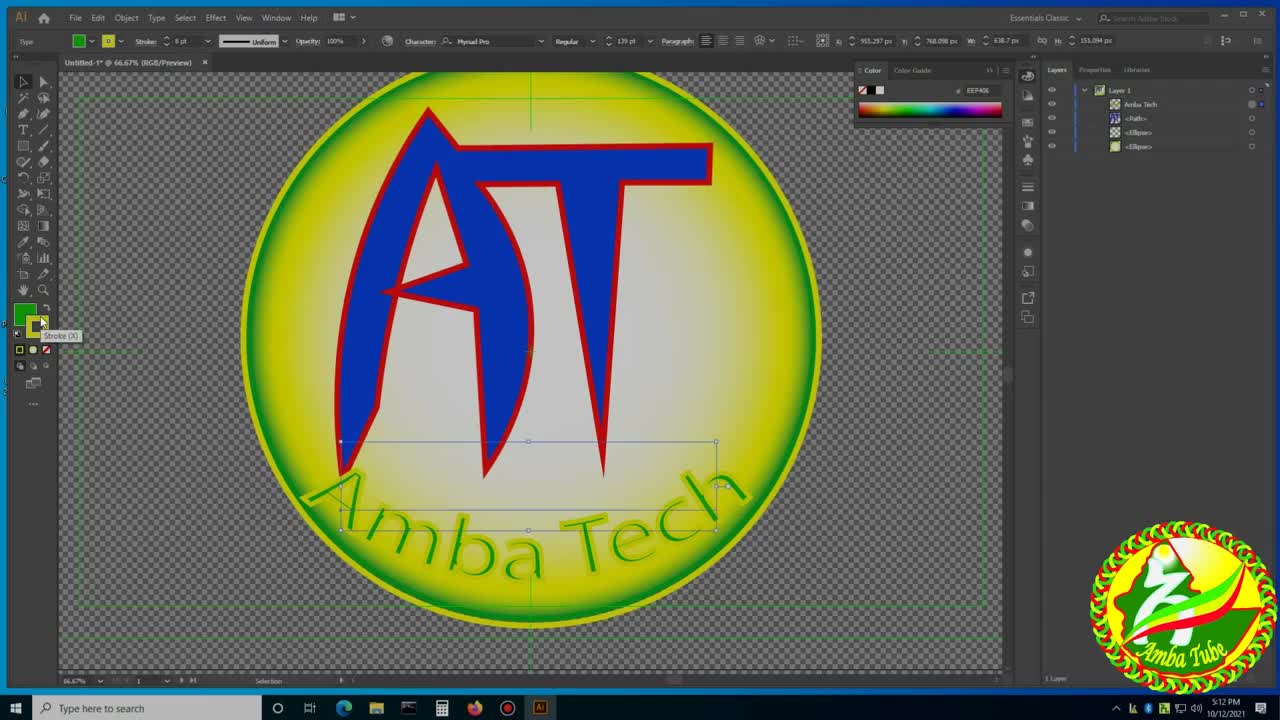Click the Default Fill and Stroke icon
Viewport: 1280px width, 720px height.
18,334
